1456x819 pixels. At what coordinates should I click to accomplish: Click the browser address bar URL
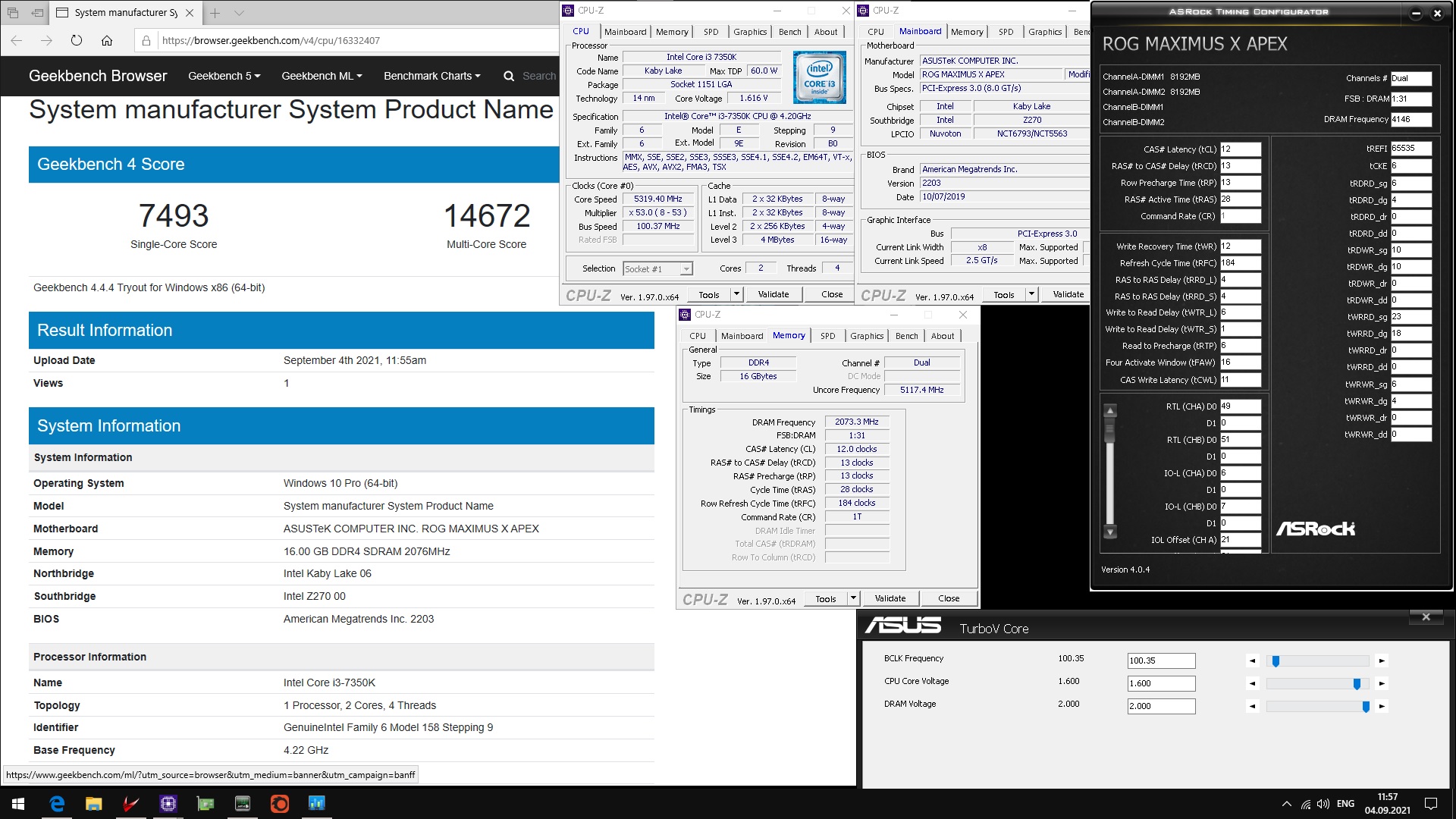[271, 40]
